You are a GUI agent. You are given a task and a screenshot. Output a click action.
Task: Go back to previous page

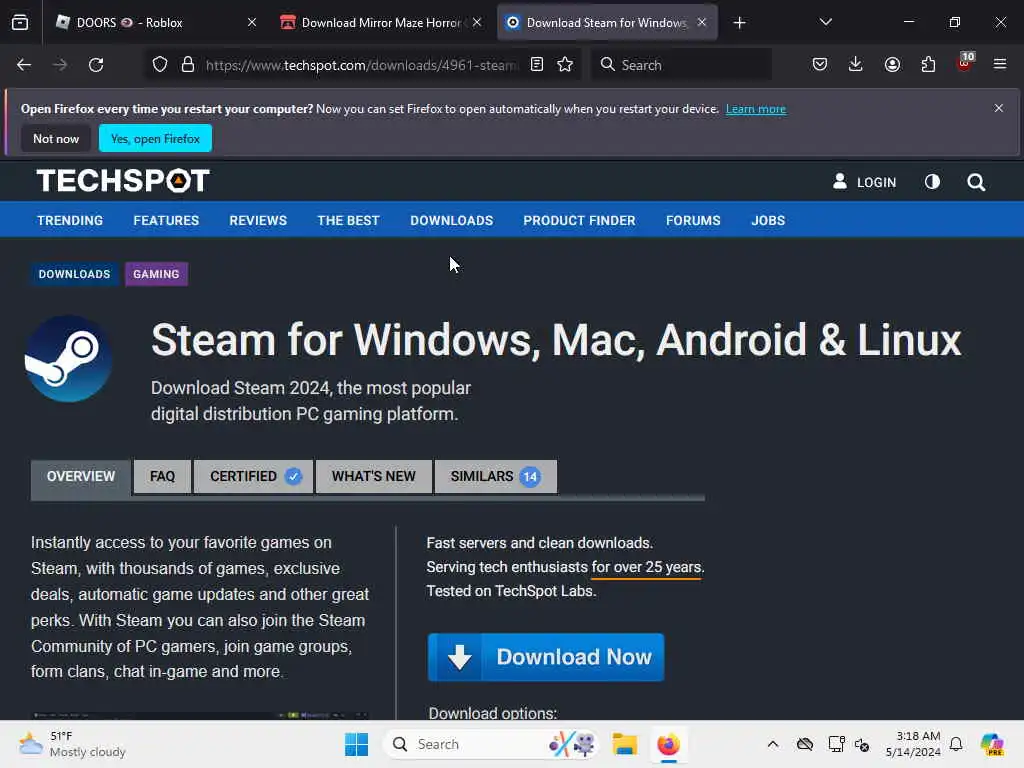click(x=24, y=65)
